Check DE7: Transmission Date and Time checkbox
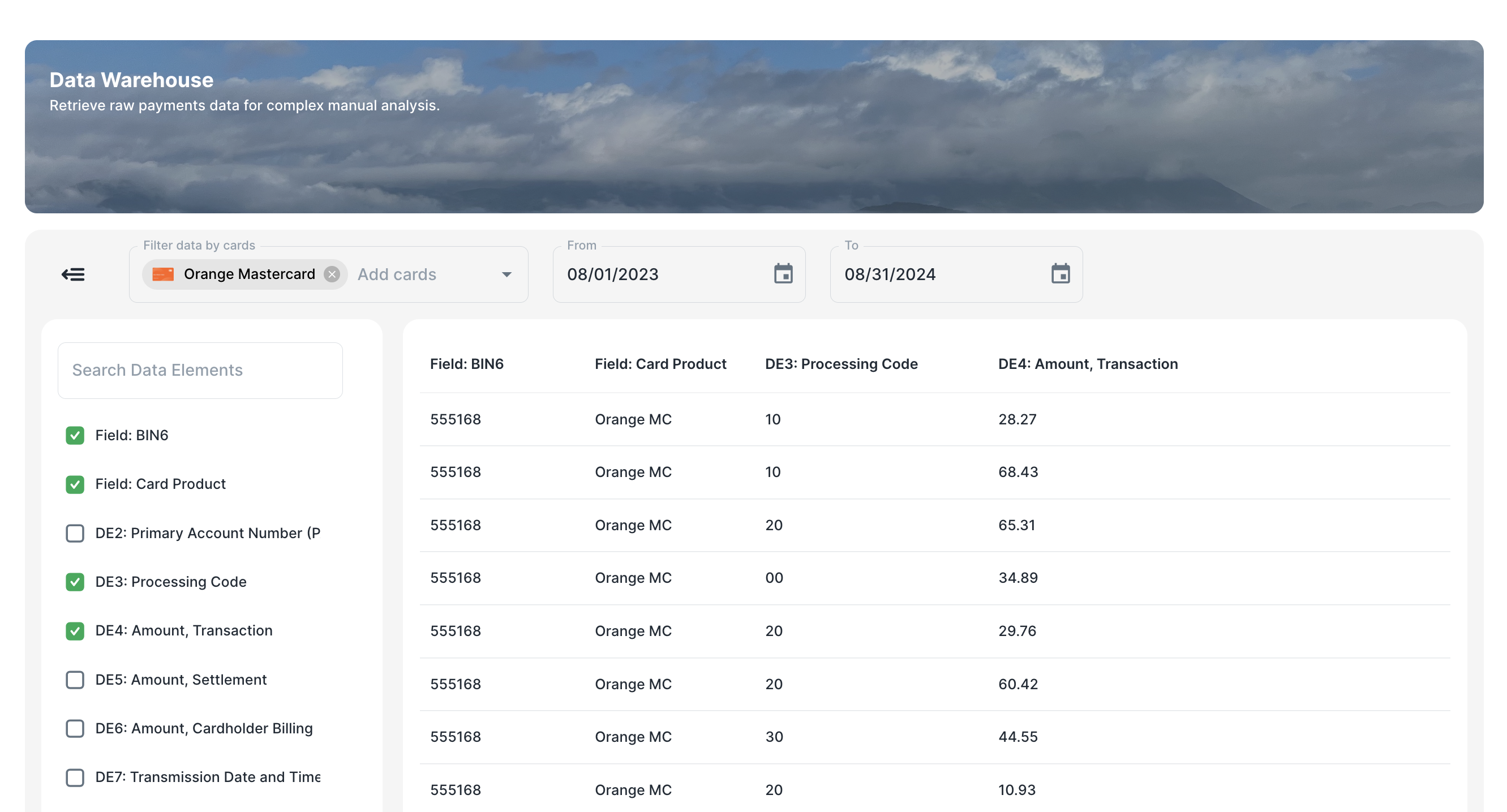 pos(75,777)
